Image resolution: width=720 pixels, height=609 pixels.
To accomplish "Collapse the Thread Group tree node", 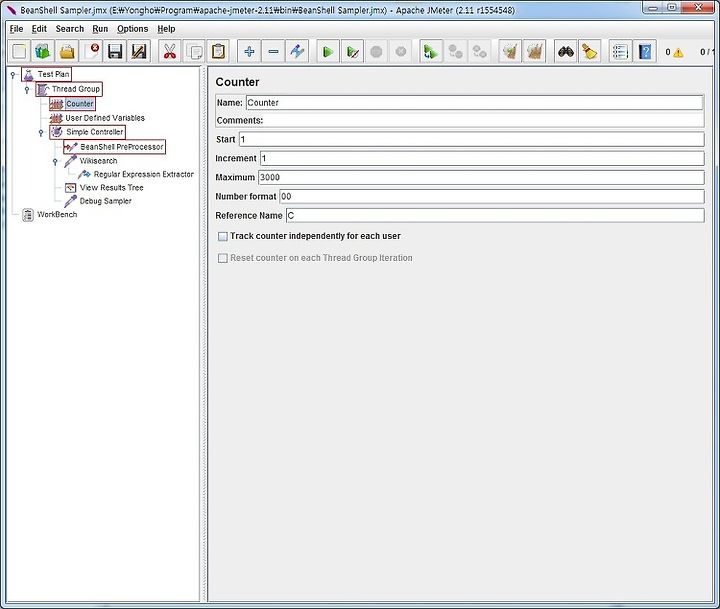I will tap(27, 89).
